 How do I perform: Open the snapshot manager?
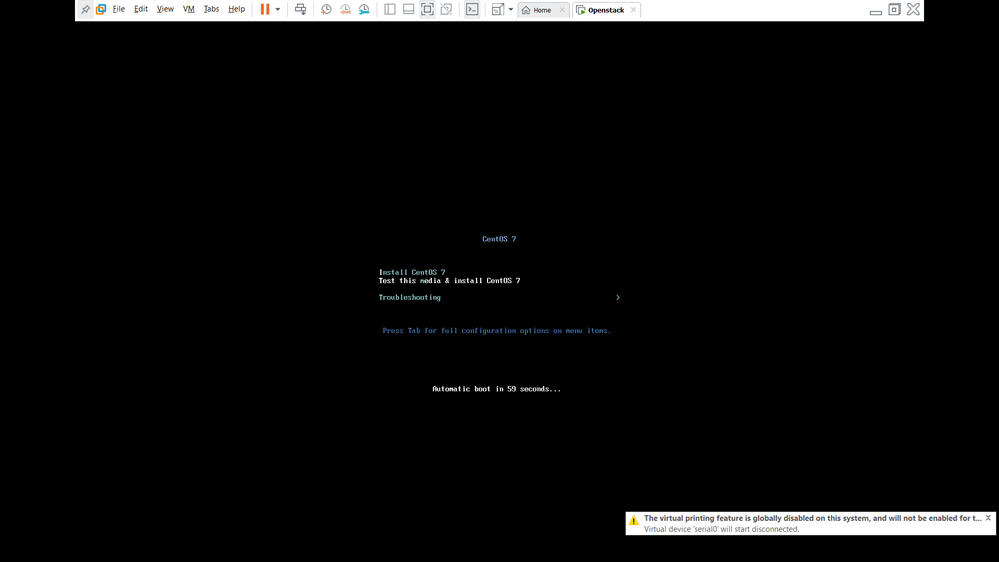[x=364, y=10]
